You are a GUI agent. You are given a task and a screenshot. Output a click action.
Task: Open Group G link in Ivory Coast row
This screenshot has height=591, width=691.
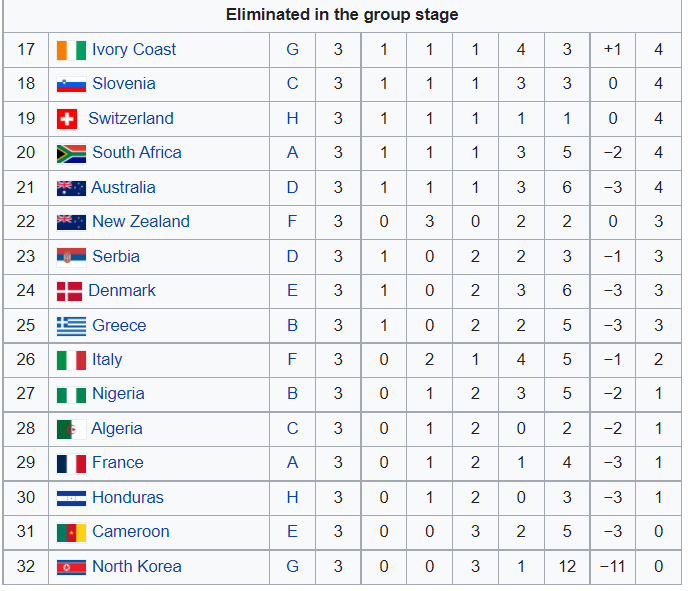click(293, 50)
